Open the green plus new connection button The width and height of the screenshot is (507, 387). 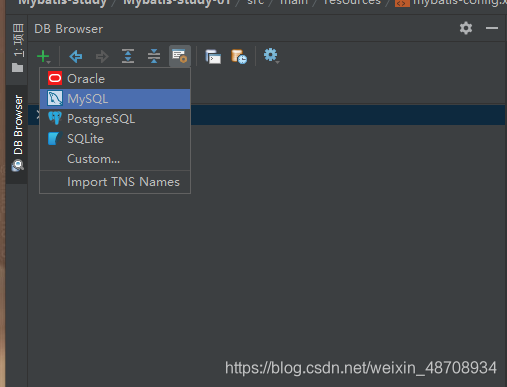pyautogui.click(x=44, y=56)
